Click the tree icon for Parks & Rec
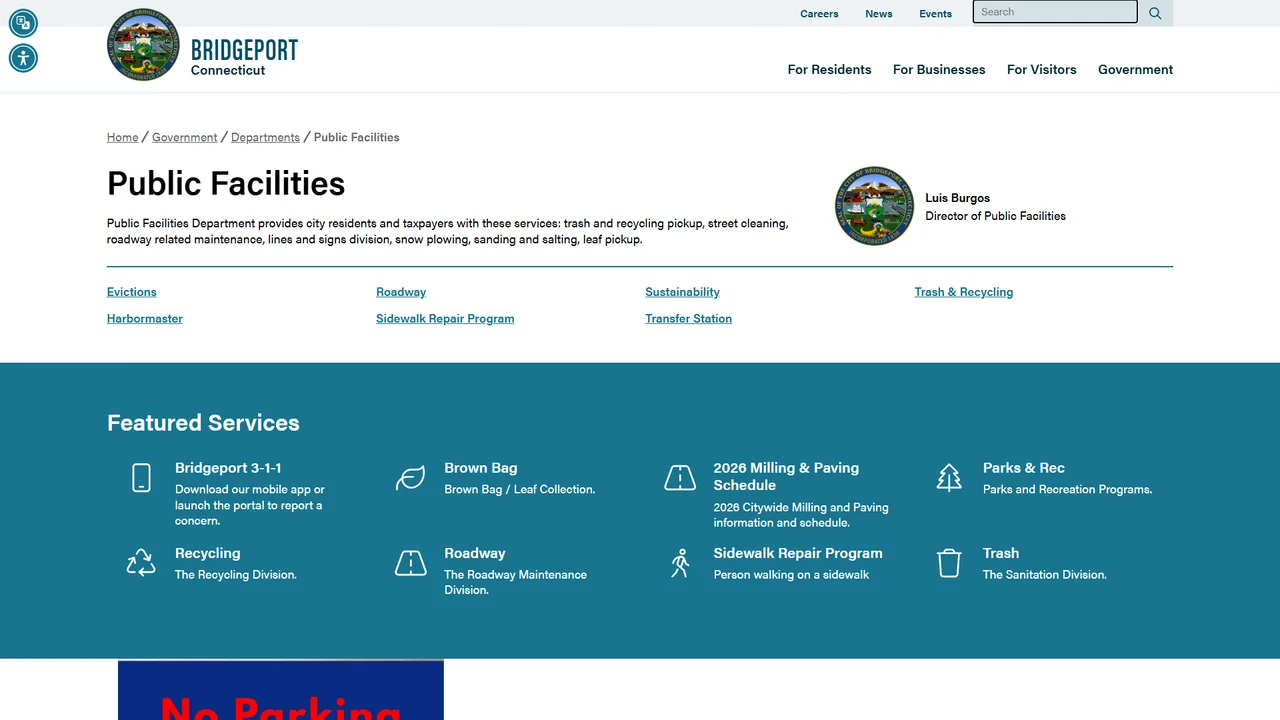The image size is (1280, 720). (x=949, y=478)
